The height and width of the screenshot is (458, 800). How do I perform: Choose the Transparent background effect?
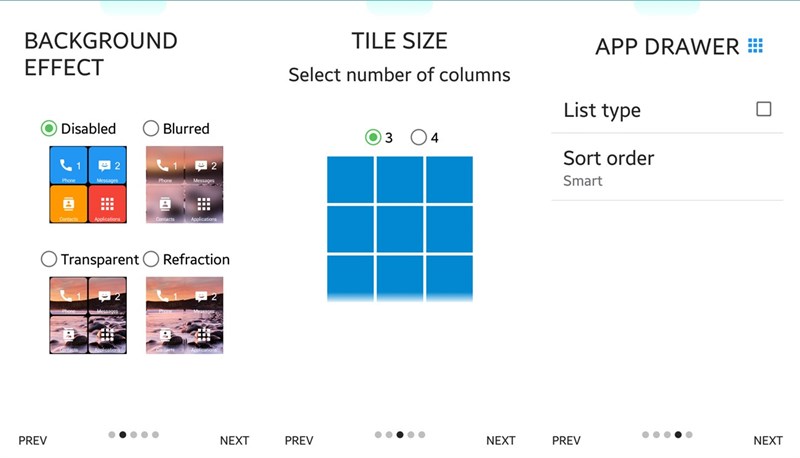coord(49,259)
